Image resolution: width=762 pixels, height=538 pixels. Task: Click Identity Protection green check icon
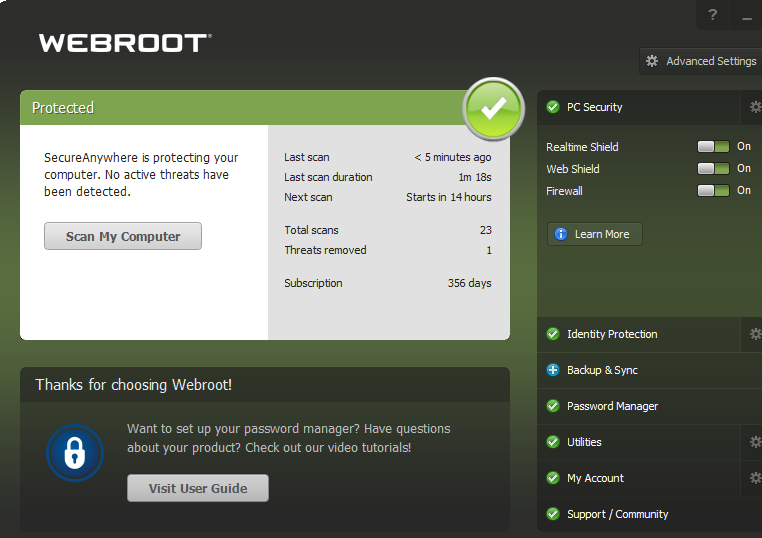(553, 334)
